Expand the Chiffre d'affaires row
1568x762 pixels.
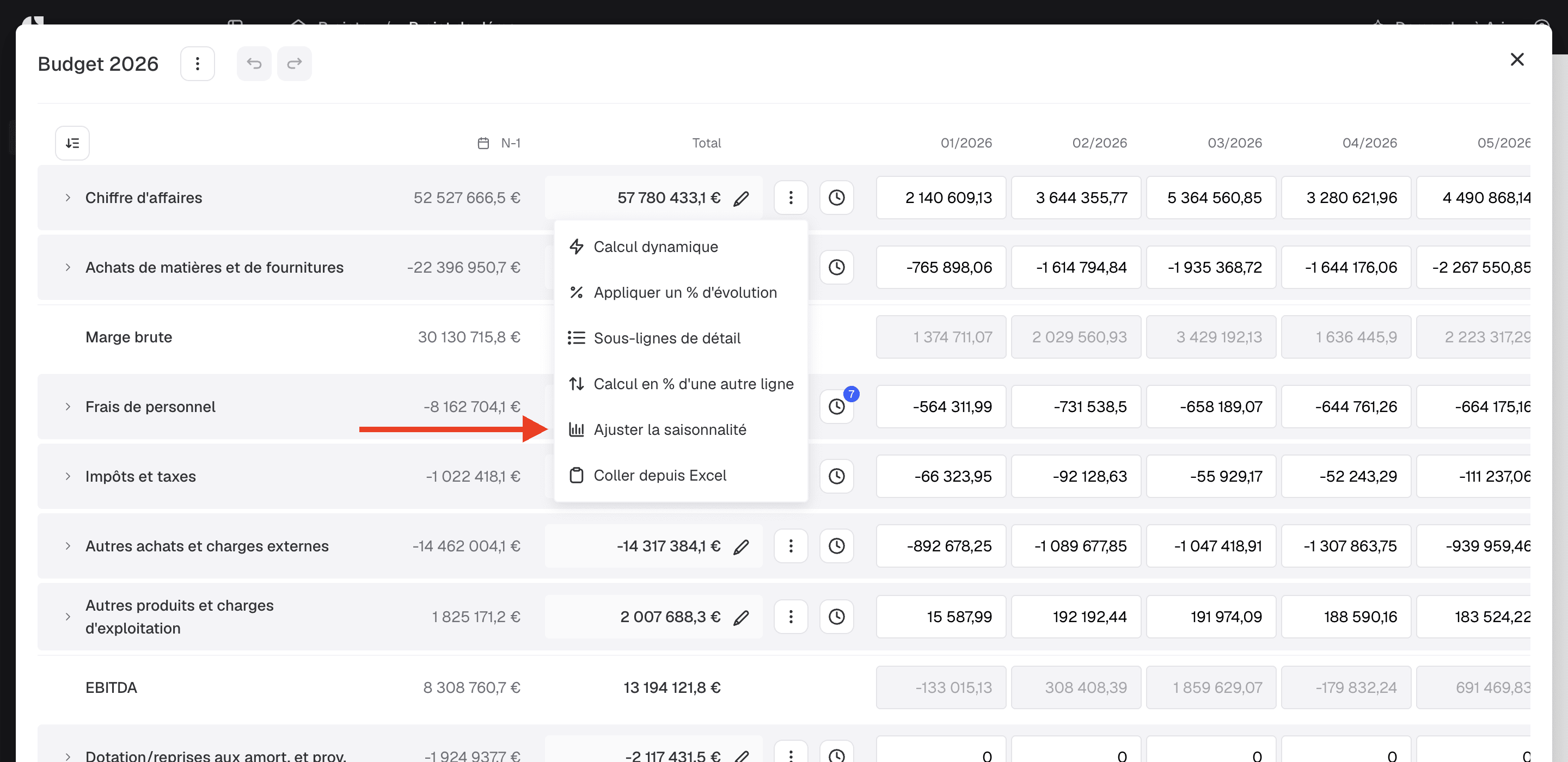click(68, 198)
